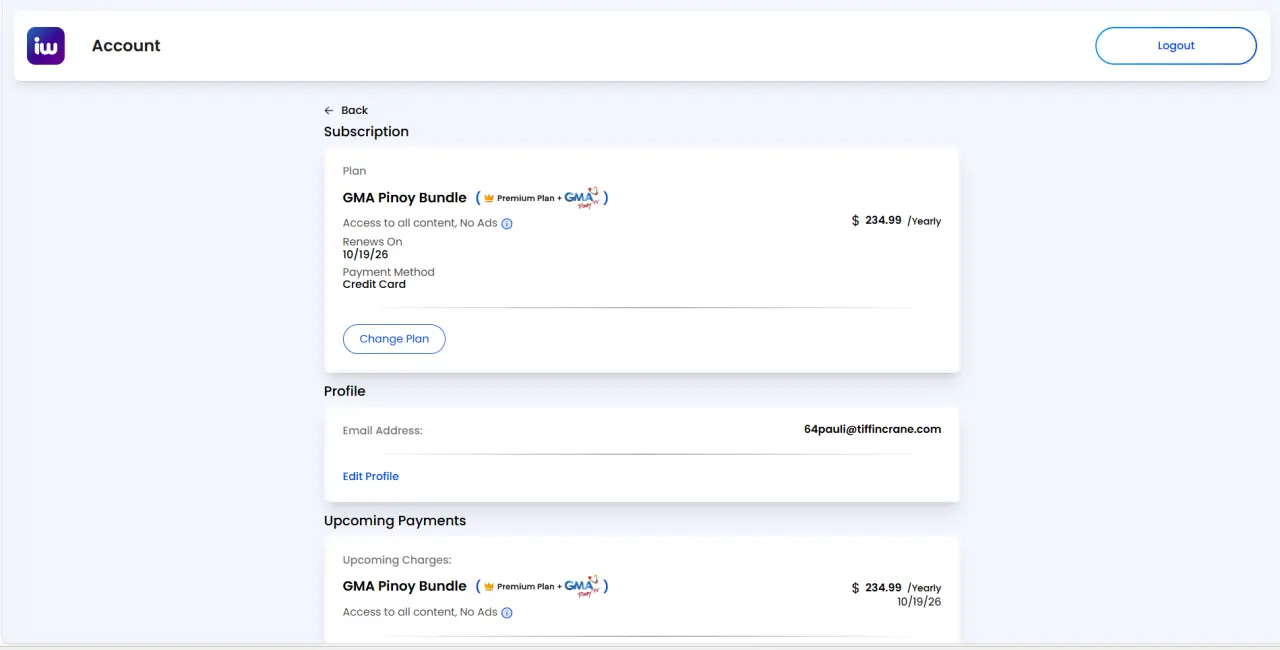Click the $234.99 /Yearly price in Subscription card

pos(896,220)
